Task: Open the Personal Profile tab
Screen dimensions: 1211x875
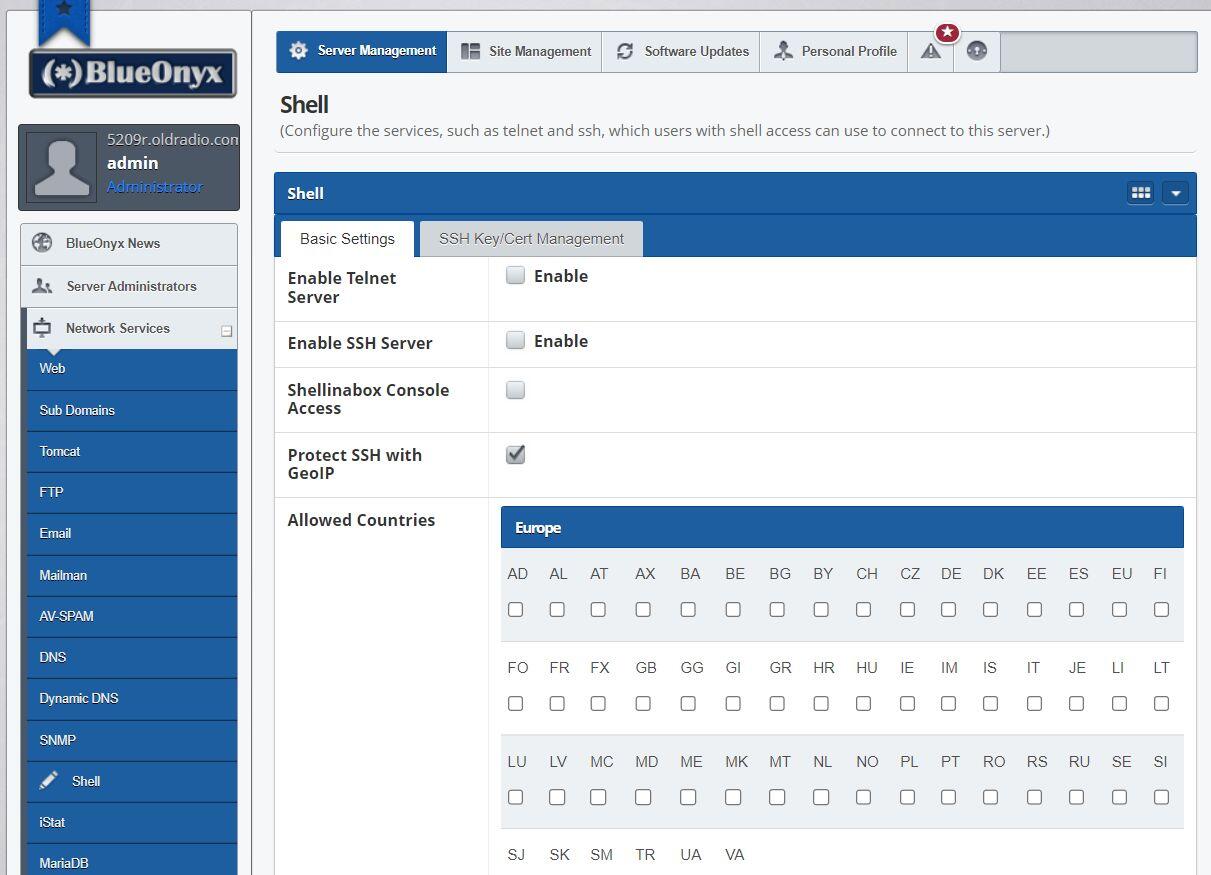Action: pos(834,52)
